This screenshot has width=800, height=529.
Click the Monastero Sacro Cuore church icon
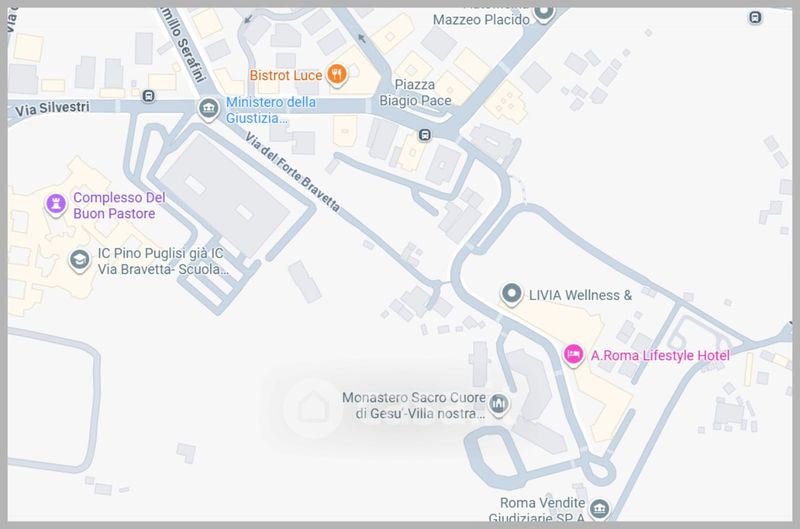pyautogui.click(x=498, y=405)
